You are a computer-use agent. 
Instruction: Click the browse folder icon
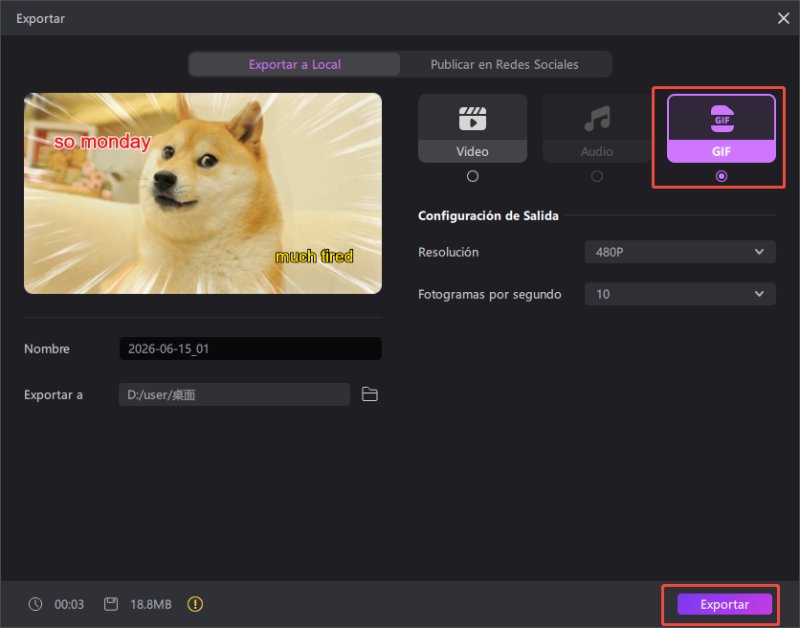369,394
